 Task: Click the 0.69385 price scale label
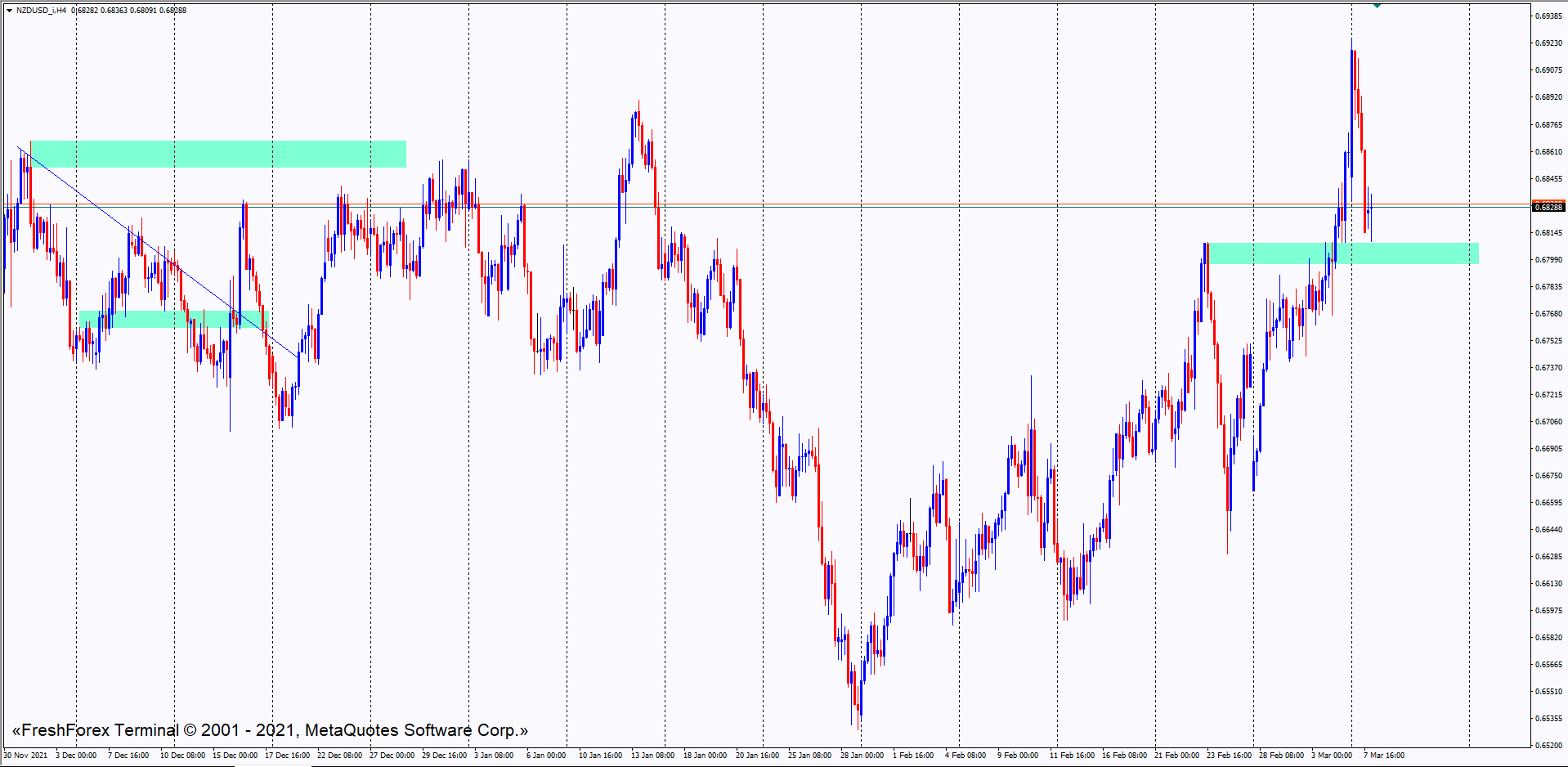coord(1548,16)
